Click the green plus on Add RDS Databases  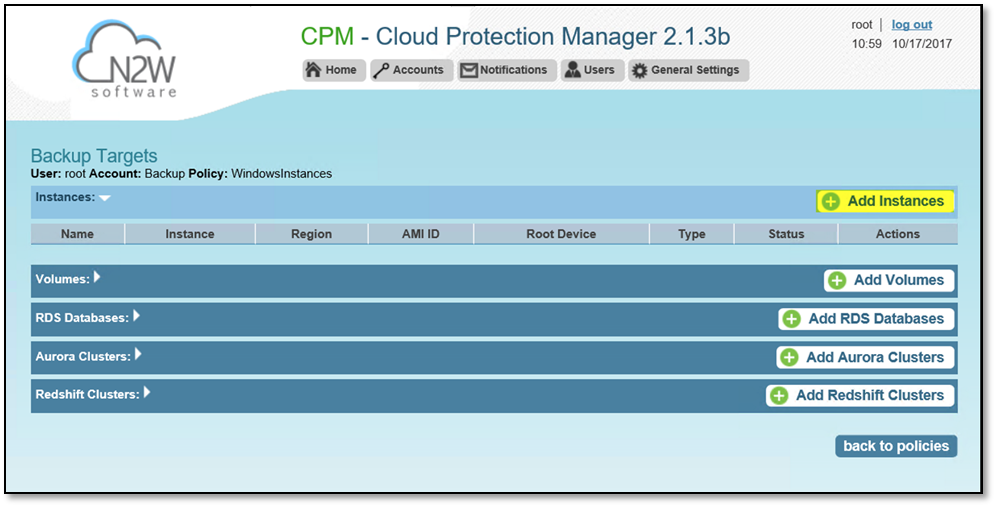tap(791, 319)
